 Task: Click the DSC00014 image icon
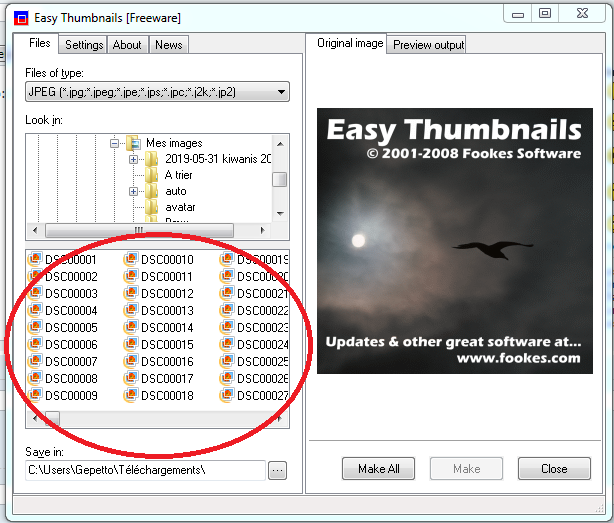coord(130,327)
